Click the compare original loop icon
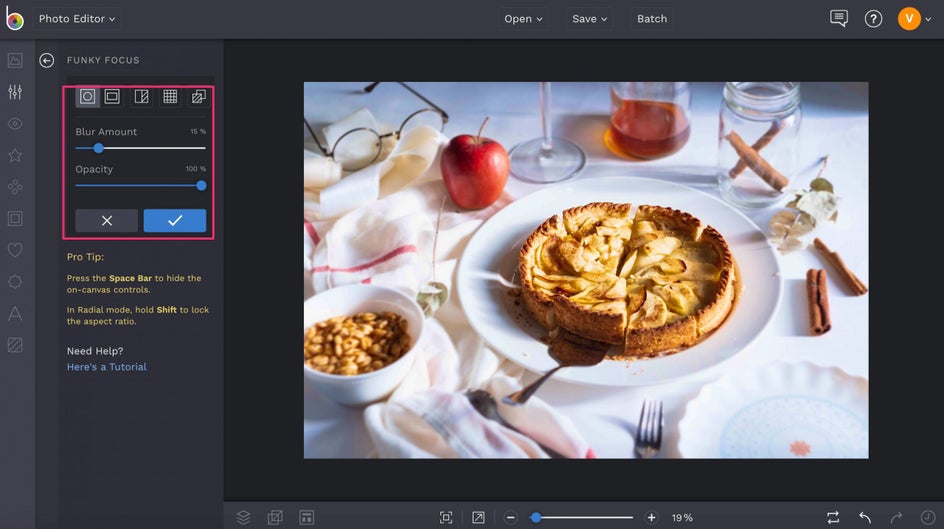 pos(833,518)
